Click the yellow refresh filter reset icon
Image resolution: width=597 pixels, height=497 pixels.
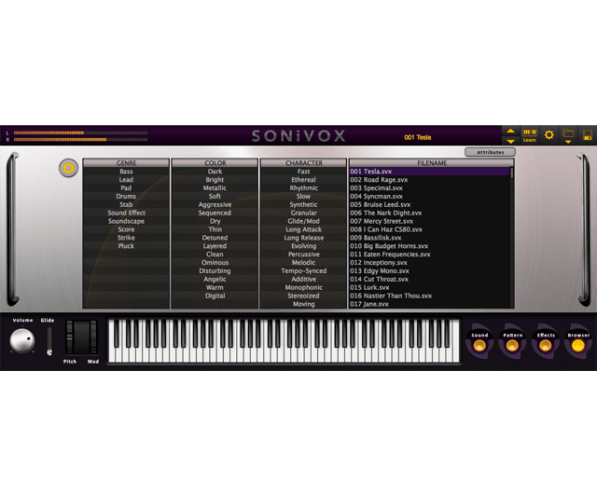pos(69,168)
